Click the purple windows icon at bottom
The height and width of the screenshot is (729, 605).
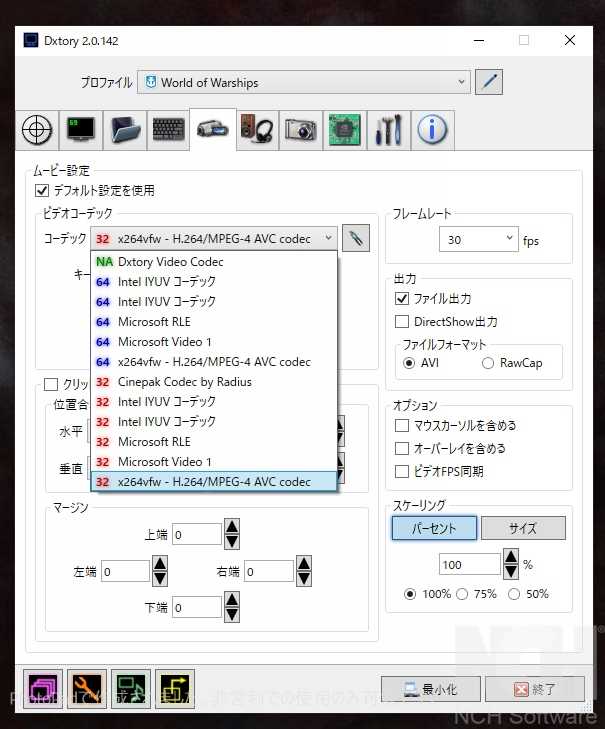coord(43,689)
